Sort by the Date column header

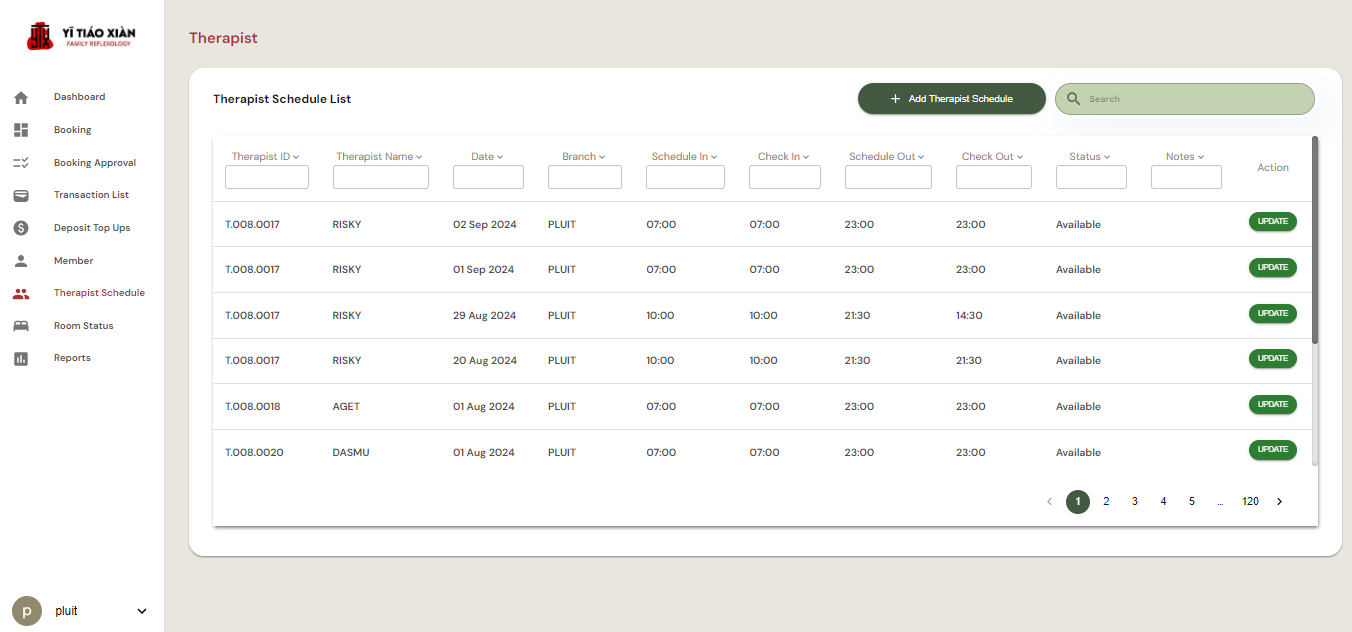pos(487,157)
